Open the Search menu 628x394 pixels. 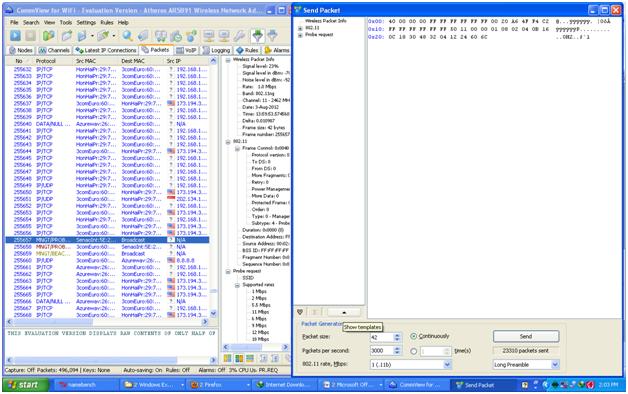pyautogui.click(x=31, y=22)
